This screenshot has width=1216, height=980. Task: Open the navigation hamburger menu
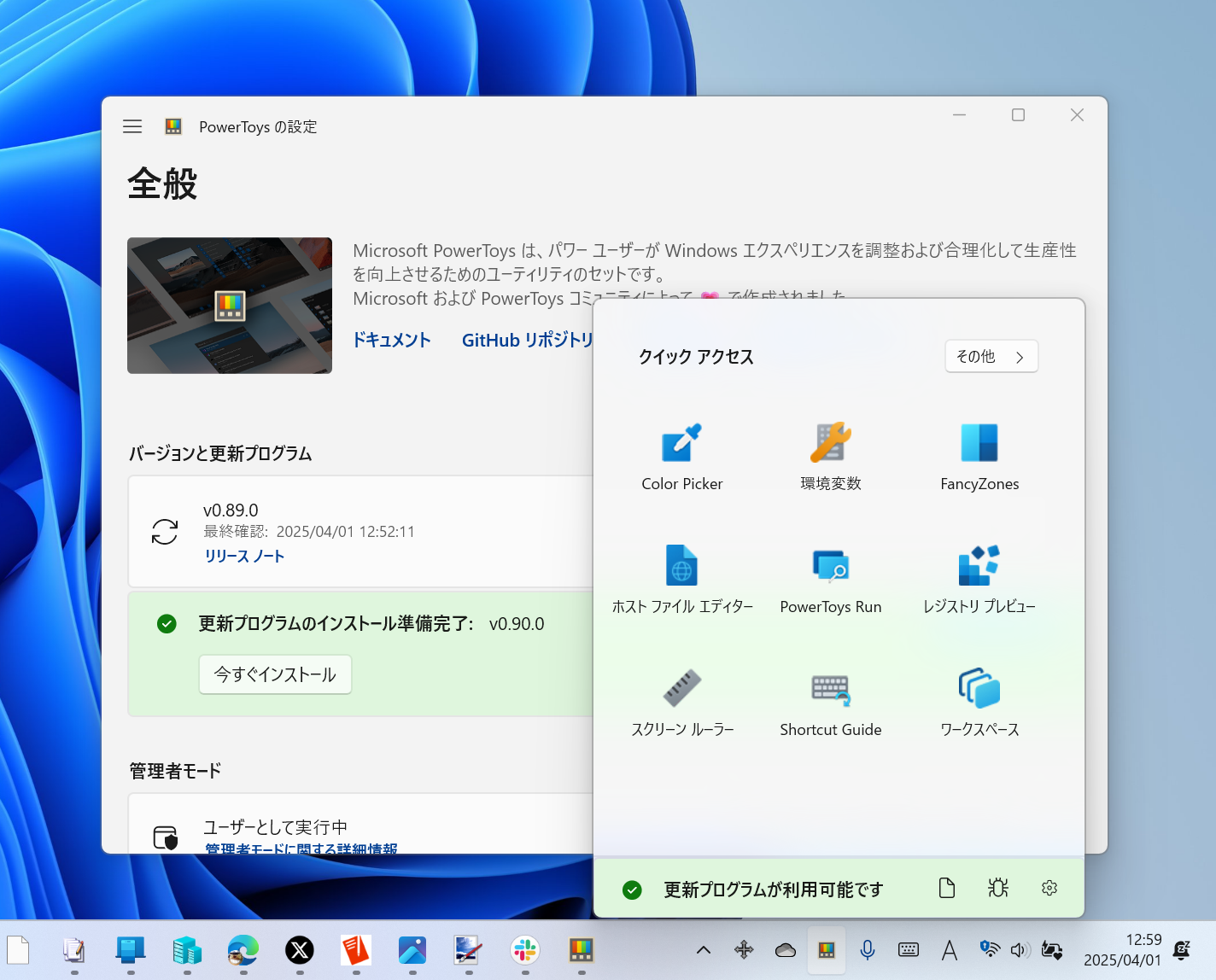pyautogui.click(x=132, y=125)
